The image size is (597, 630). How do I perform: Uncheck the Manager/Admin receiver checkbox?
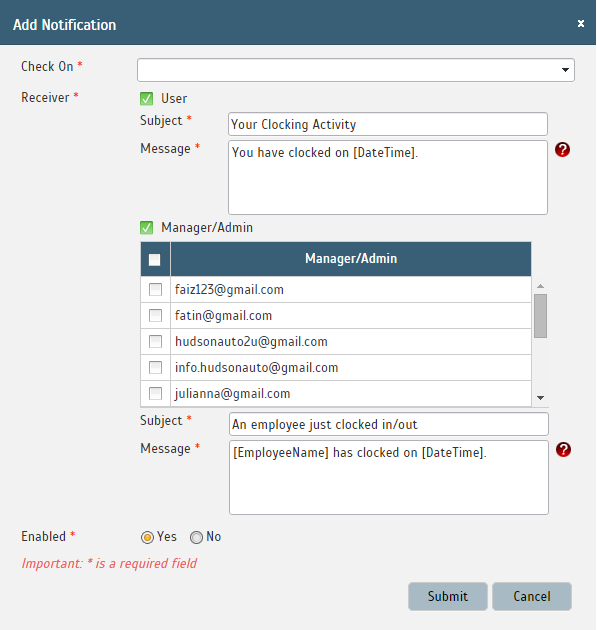147,228
